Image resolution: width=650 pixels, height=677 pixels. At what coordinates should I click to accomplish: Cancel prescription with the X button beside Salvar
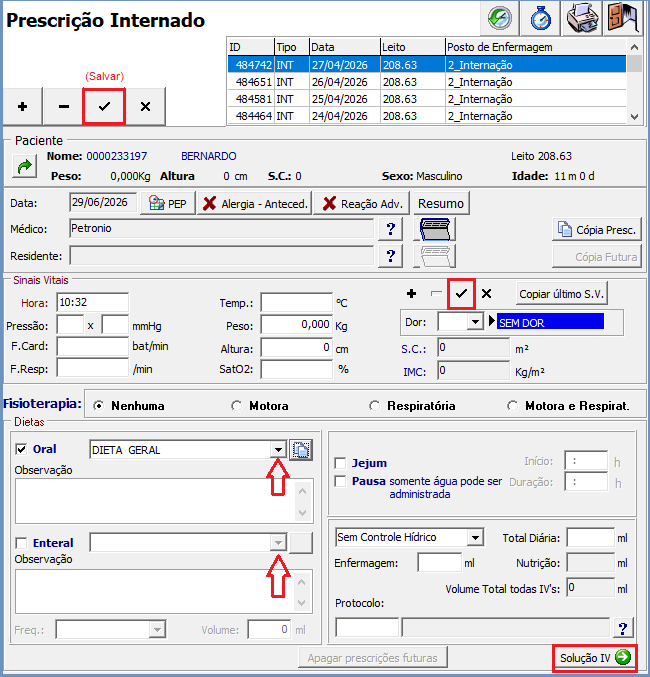pyautogui.click(x=146, y=106)
